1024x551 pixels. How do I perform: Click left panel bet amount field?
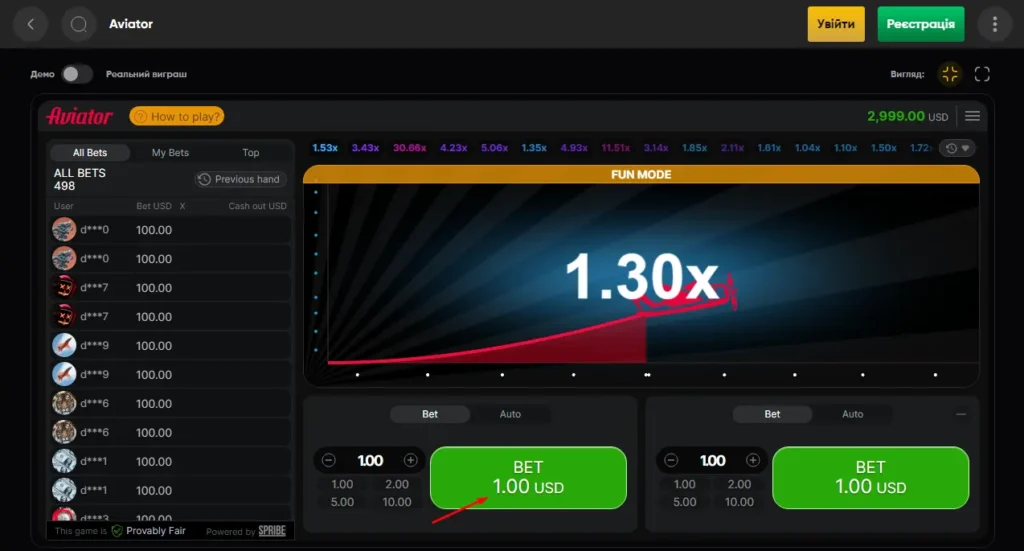[370, 460]
